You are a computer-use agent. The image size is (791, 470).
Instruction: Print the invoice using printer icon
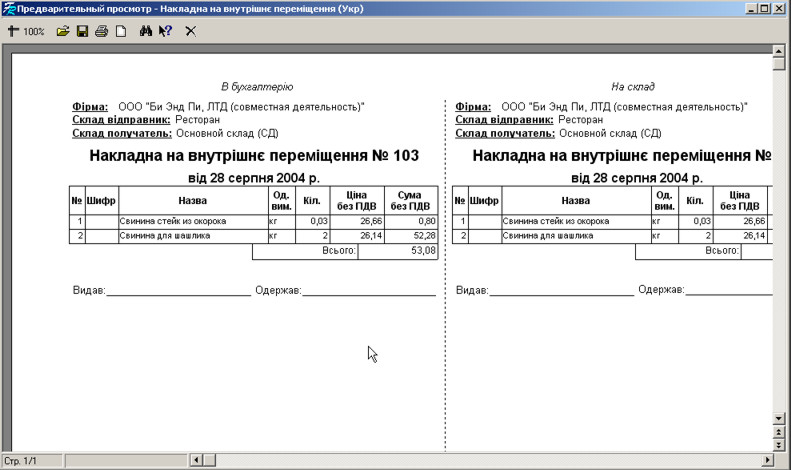(x=101, y=32)
